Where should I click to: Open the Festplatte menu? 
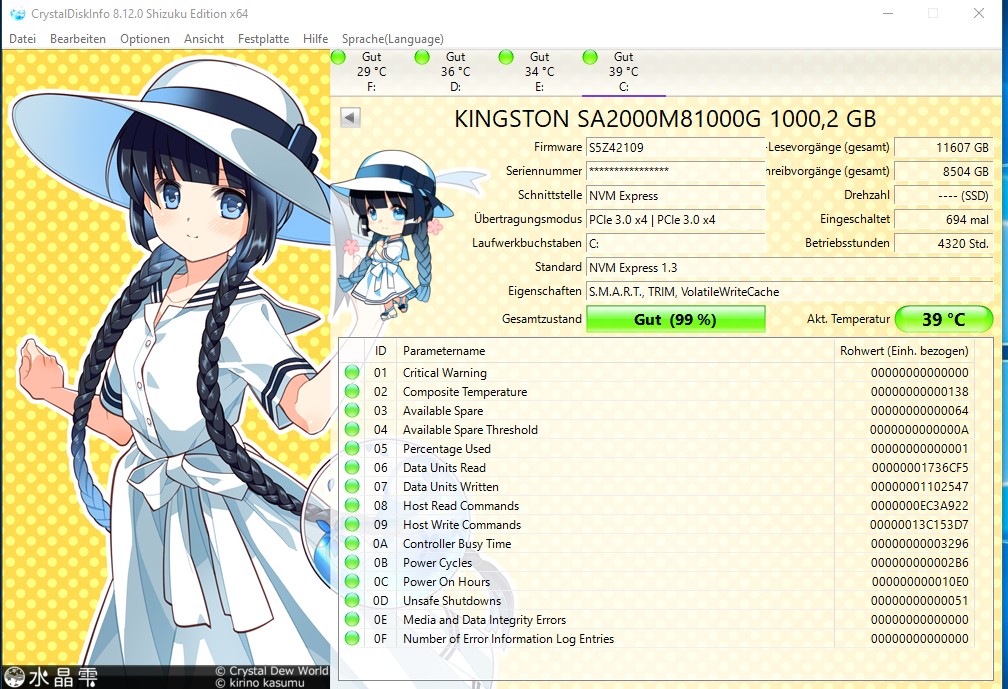(264, 39)
